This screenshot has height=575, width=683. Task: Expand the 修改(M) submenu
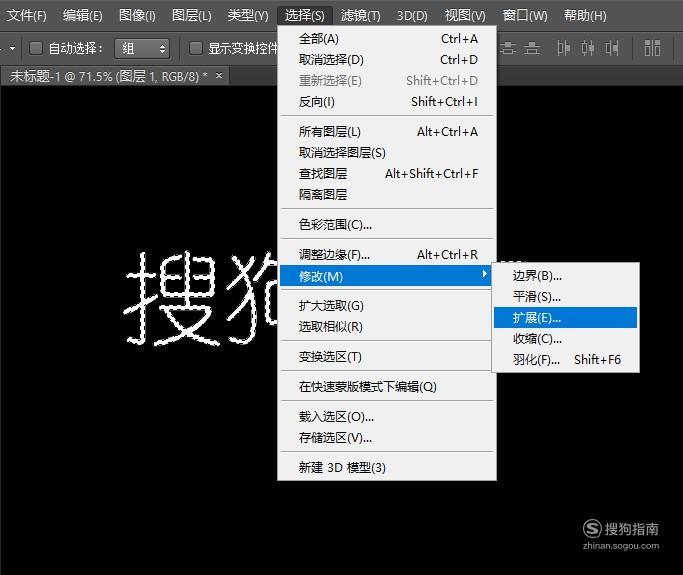pos(387,276)
